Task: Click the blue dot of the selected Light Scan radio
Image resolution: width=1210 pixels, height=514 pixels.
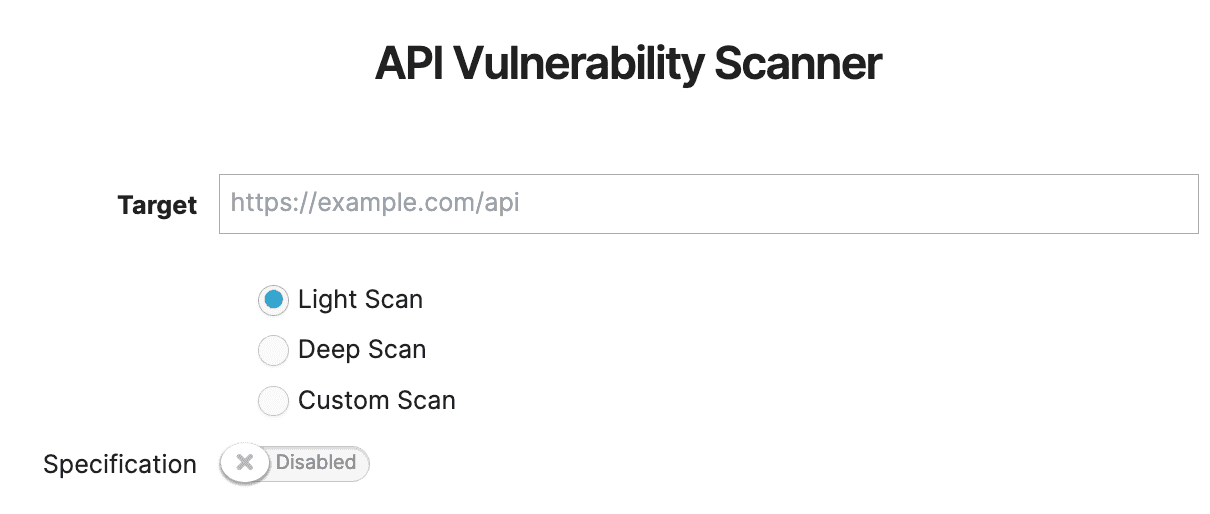Action: (x=273, y=299)
